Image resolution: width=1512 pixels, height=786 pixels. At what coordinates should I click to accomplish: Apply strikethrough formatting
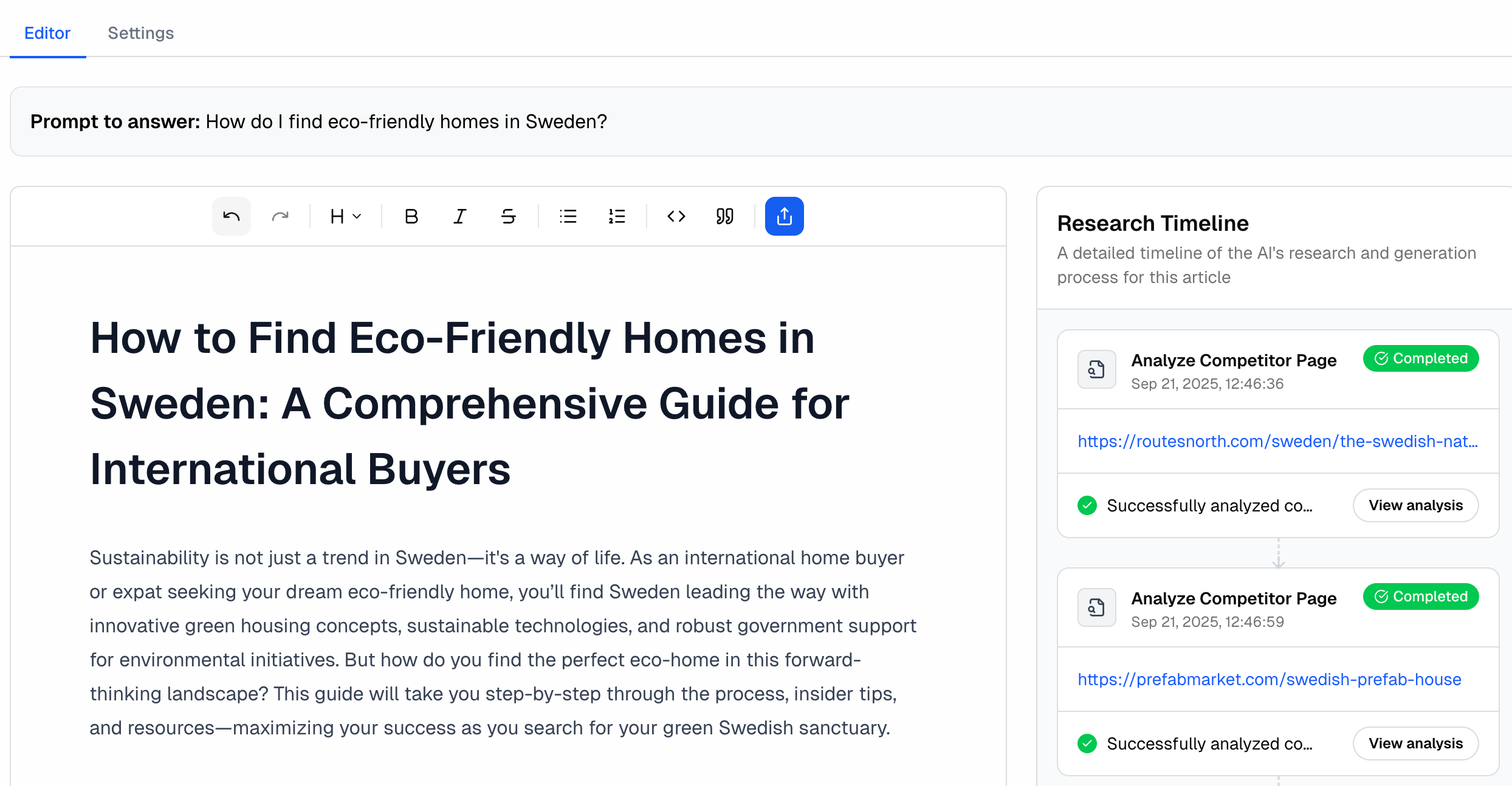509,216
